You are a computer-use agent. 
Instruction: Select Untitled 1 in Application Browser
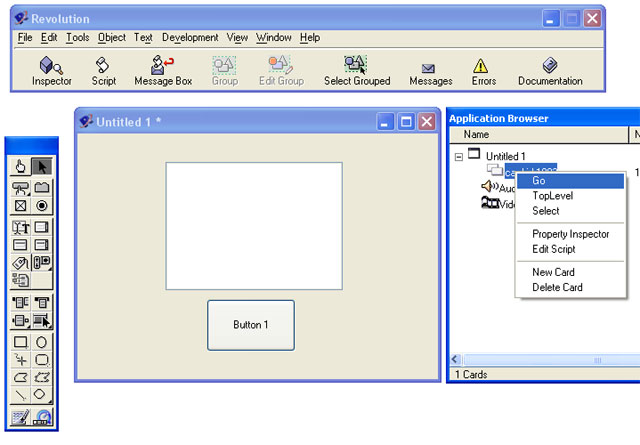pyautogui.click(x=505, y=156)
